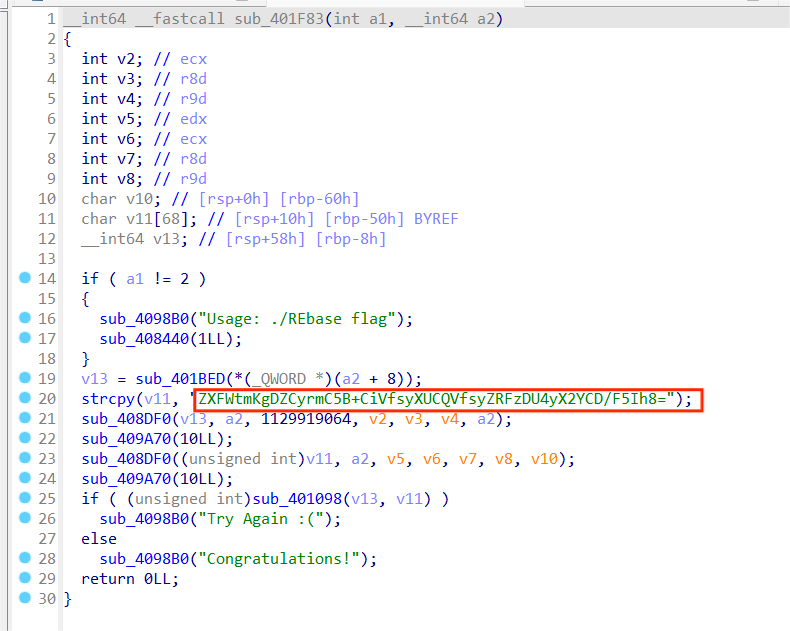Select variable v4 in its declaration
Image resolution: width=790 pixels, height=631 pixels.
click(x=126, y=99)
